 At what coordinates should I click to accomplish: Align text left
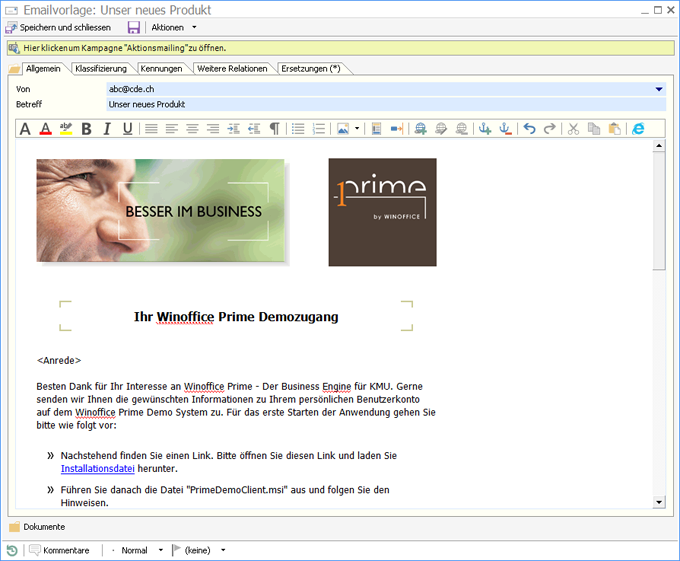point(172,129)
